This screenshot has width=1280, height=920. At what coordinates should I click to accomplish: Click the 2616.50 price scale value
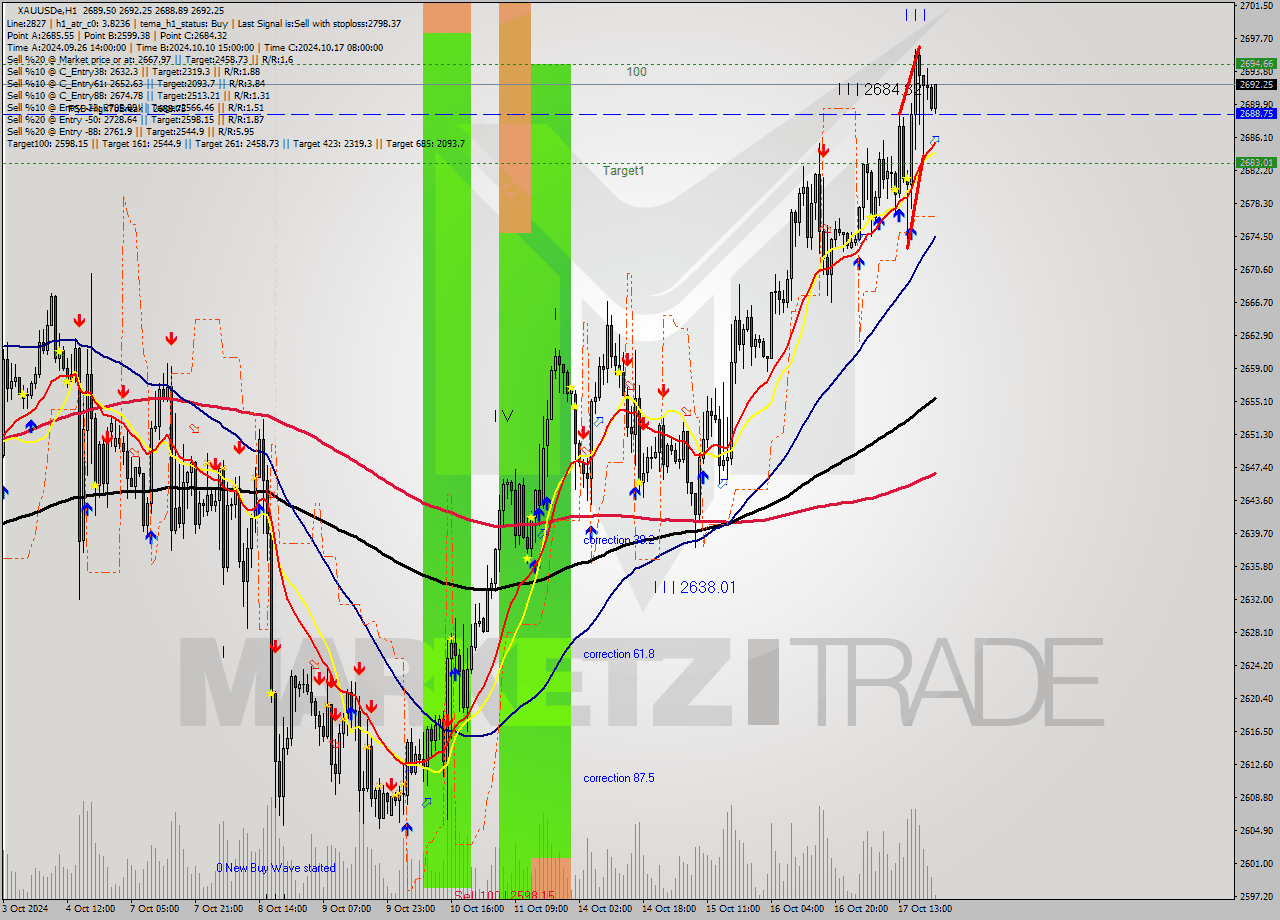(1255, 731)
